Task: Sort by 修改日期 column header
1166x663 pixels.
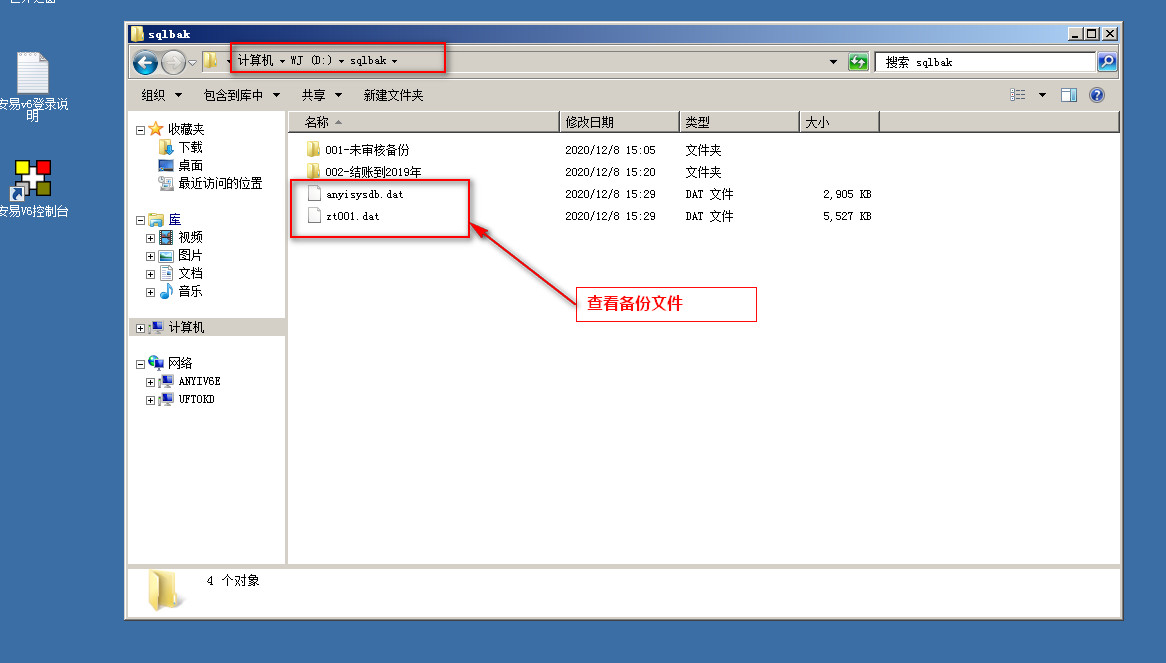Action: [x=619, y=122]
